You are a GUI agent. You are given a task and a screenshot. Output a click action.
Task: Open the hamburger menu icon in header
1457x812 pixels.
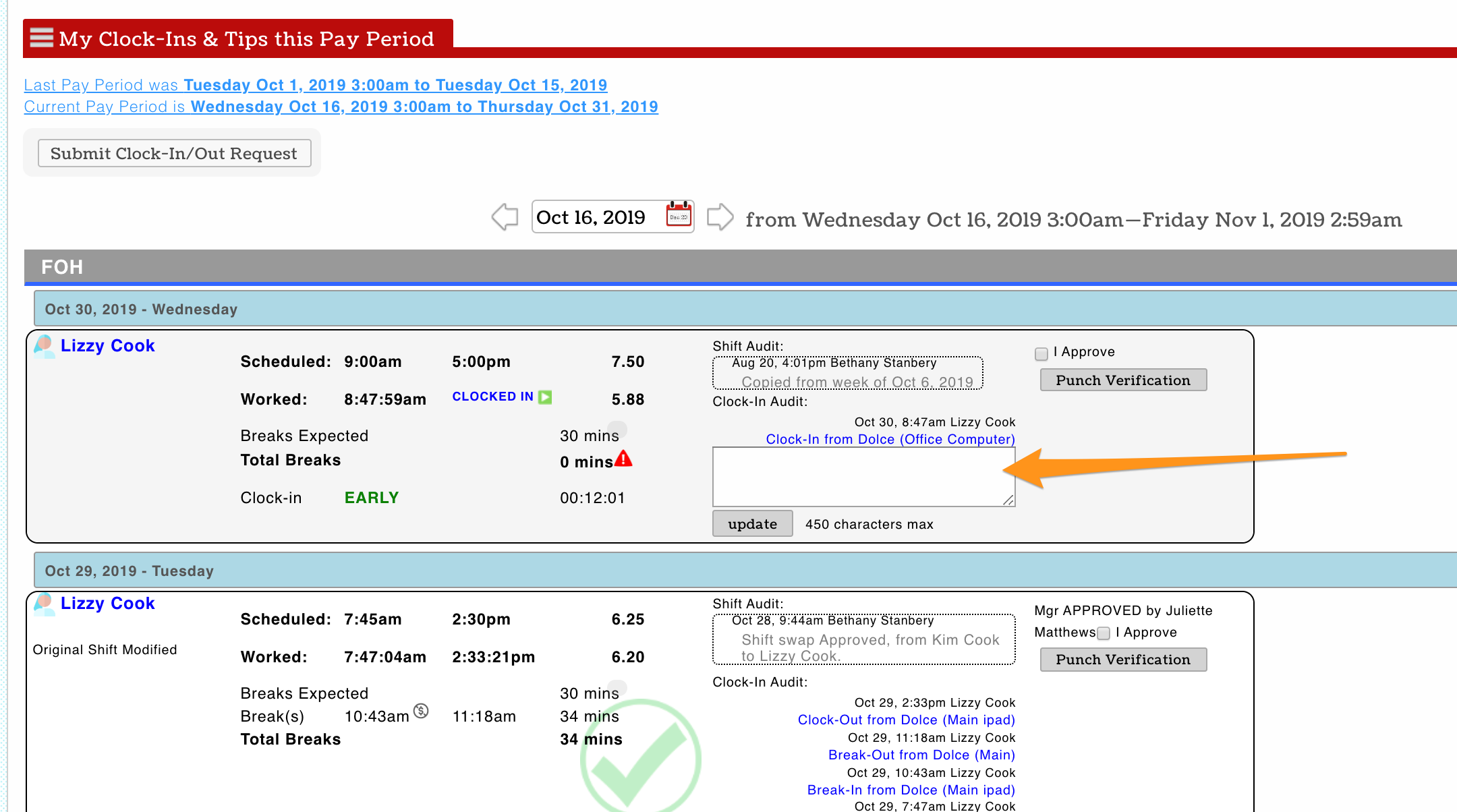pos(41,38)
